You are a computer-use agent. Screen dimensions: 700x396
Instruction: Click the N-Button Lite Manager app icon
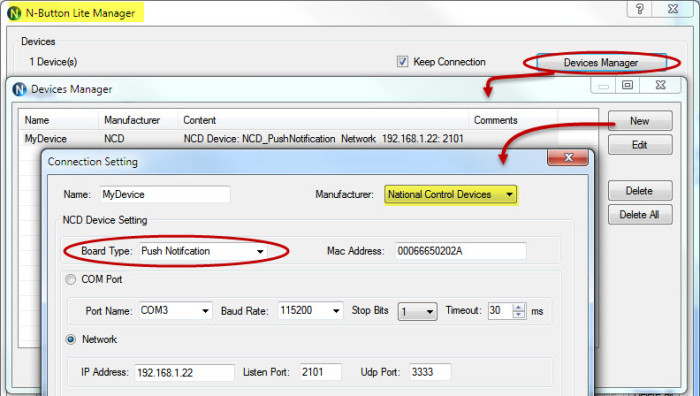pyautogui.click(x=15, y=13)
